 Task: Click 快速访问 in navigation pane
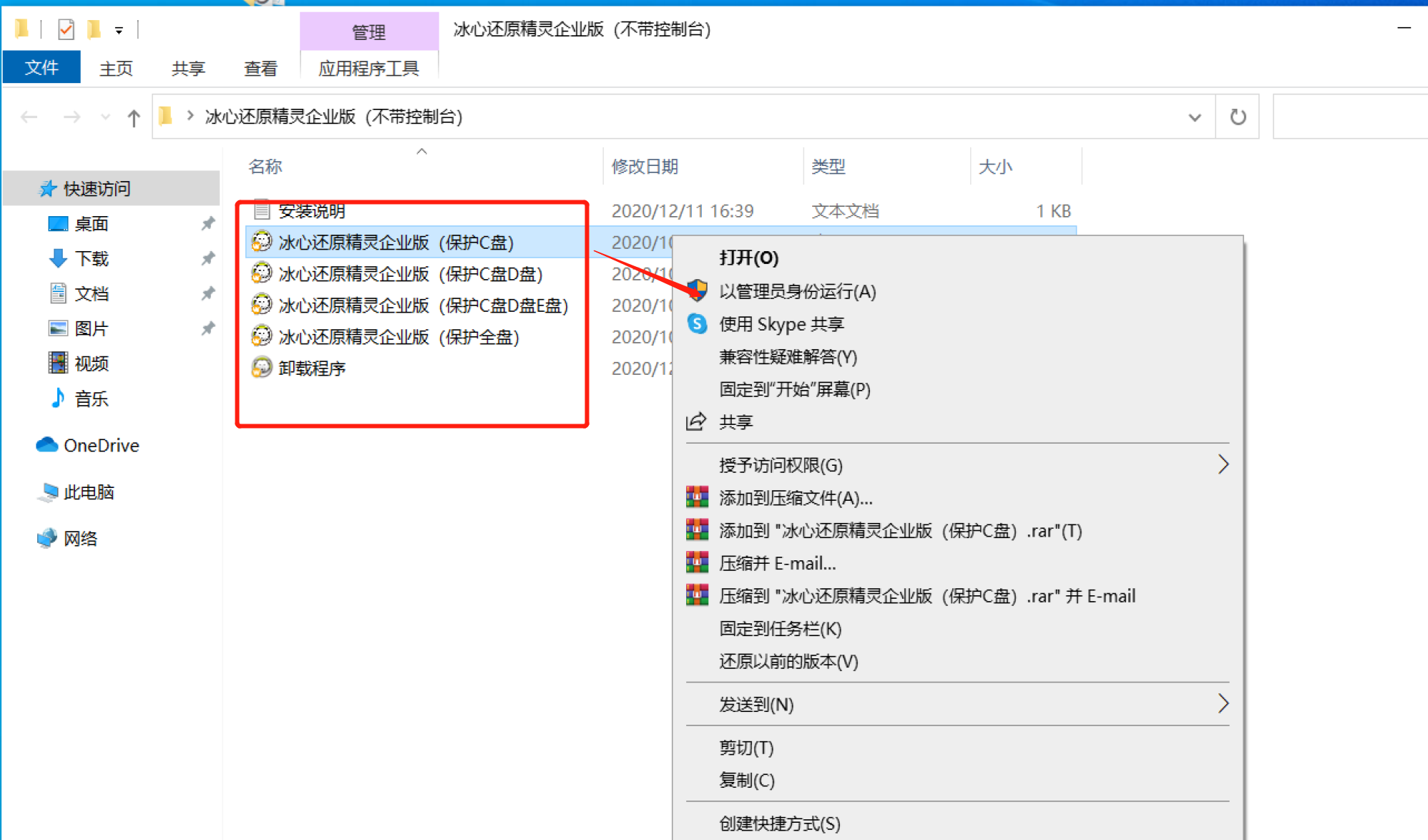pos(97,188)
